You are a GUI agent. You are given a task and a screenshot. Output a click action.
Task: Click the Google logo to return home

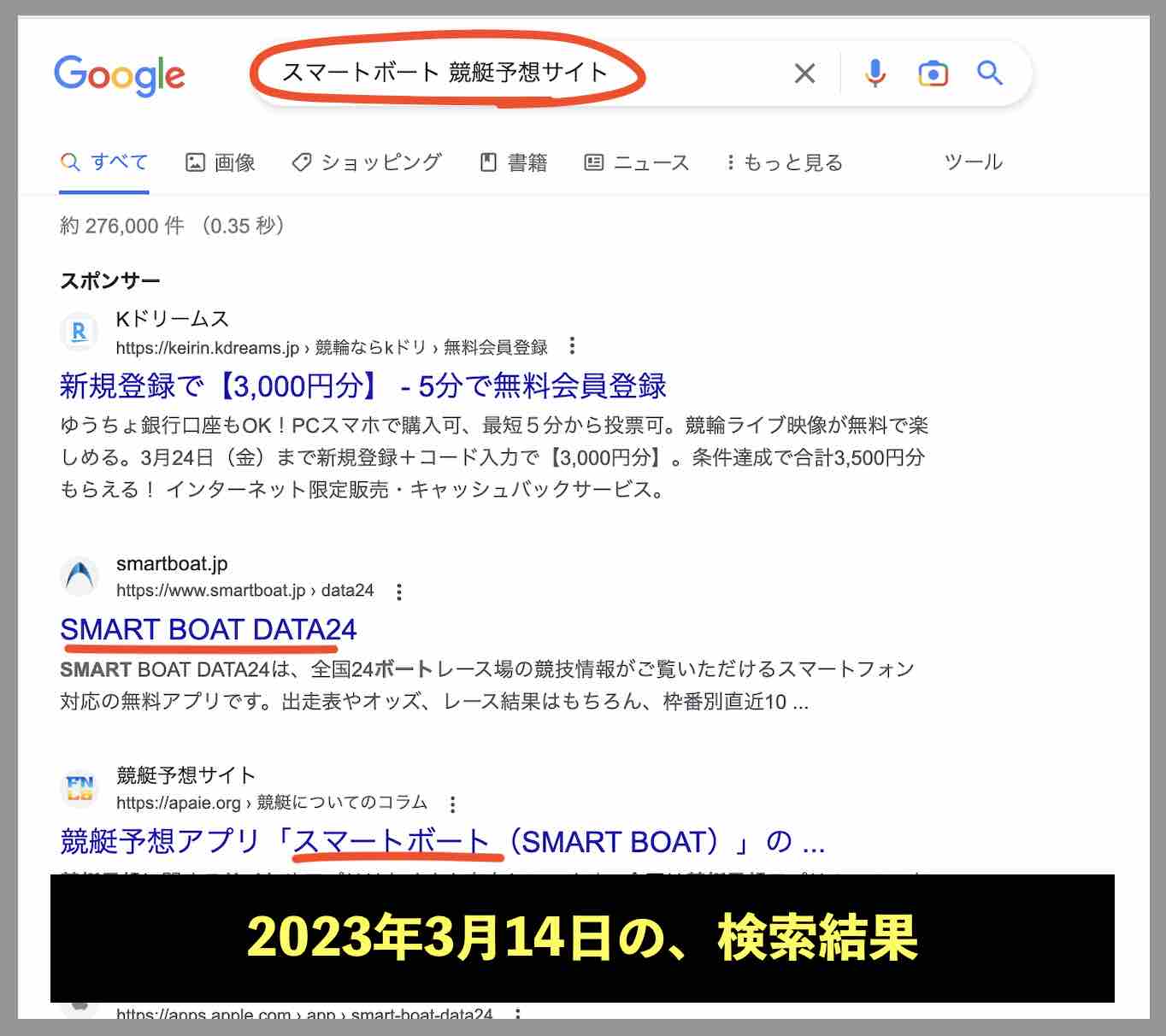pyautogui.click(x=120, y=75)
